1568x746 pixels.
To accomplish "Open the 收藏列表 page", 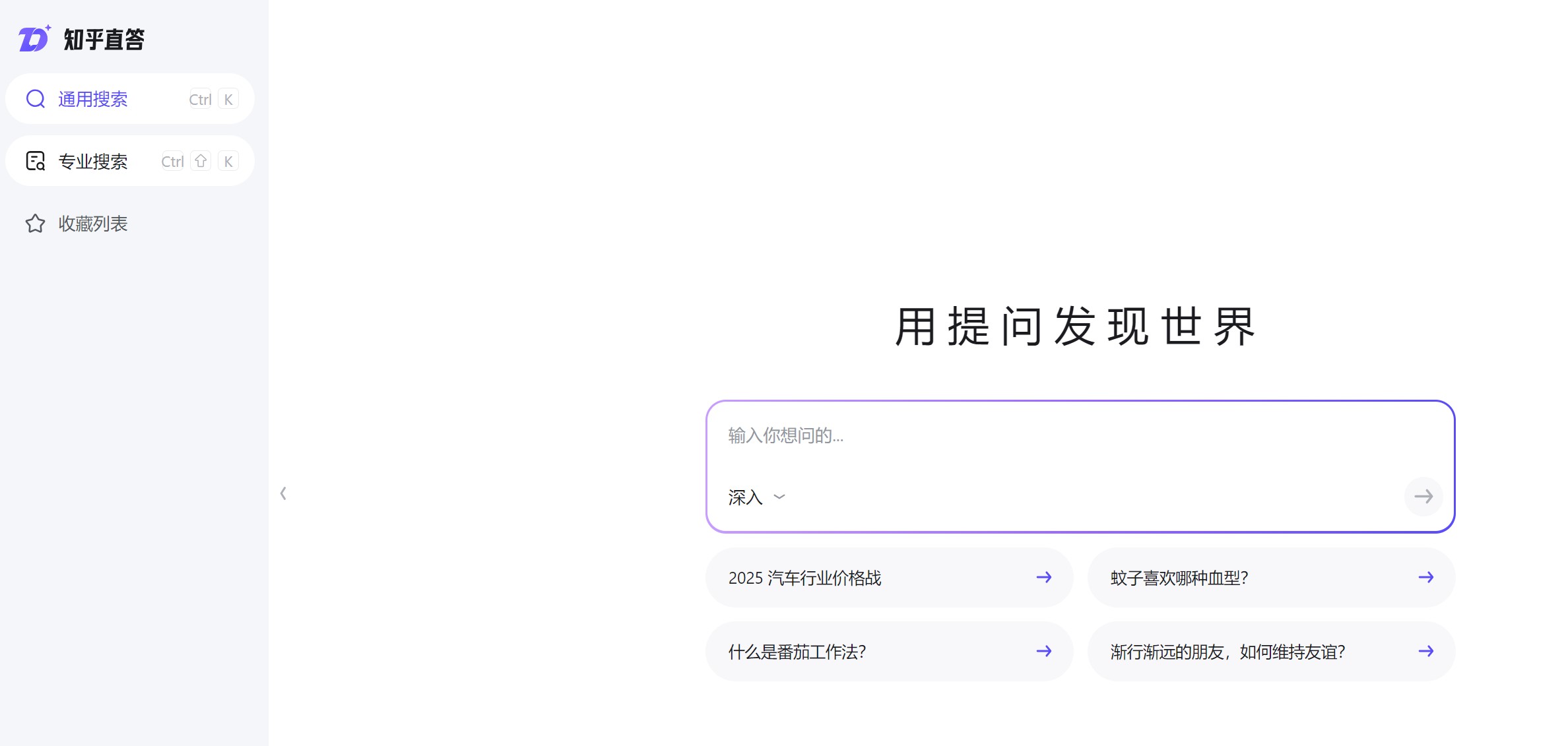I will point(92,224).
